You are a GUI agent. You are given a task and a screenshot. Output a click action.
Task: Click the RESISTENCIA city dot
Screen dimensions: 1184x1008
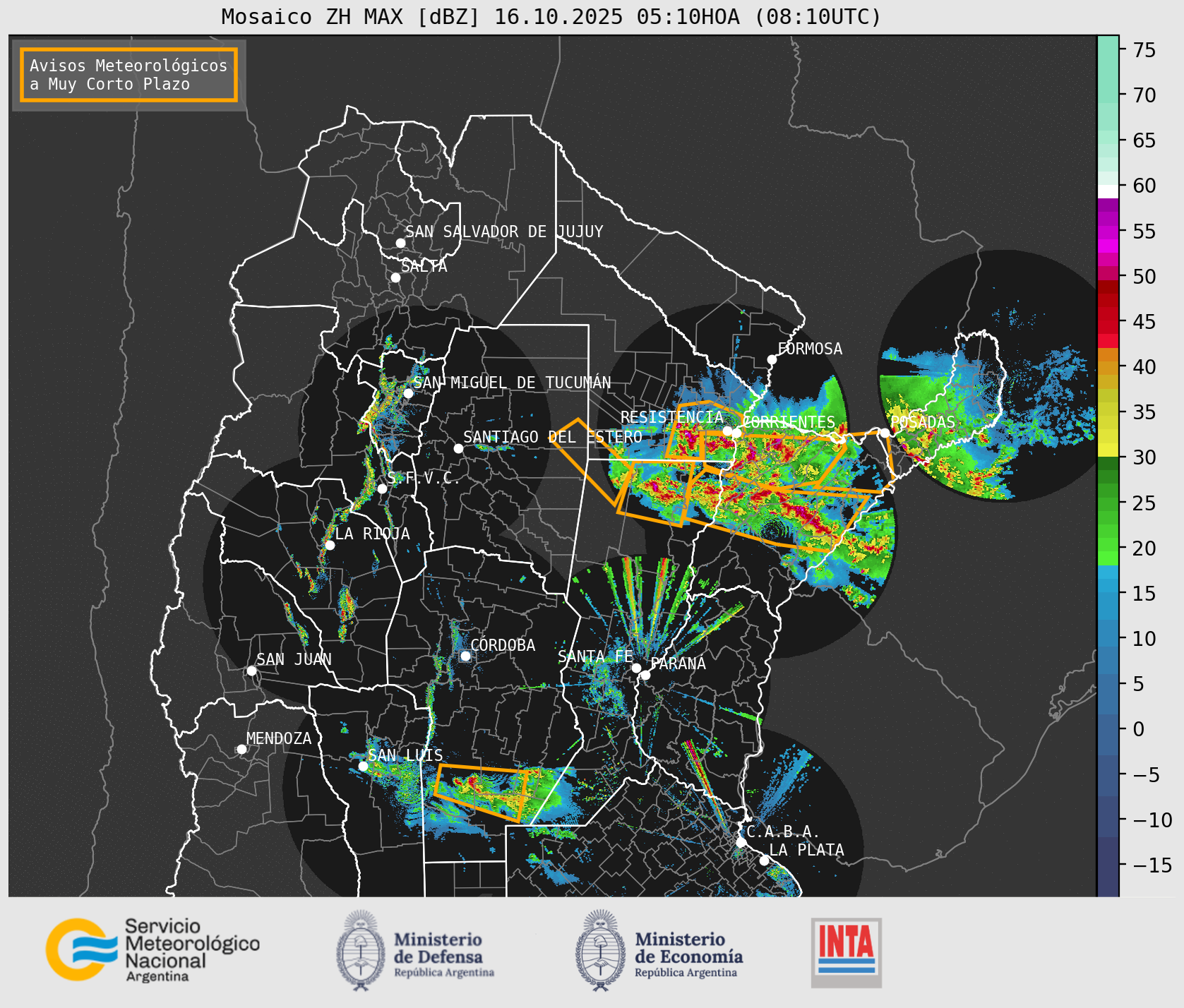click(x=727, y=431)
